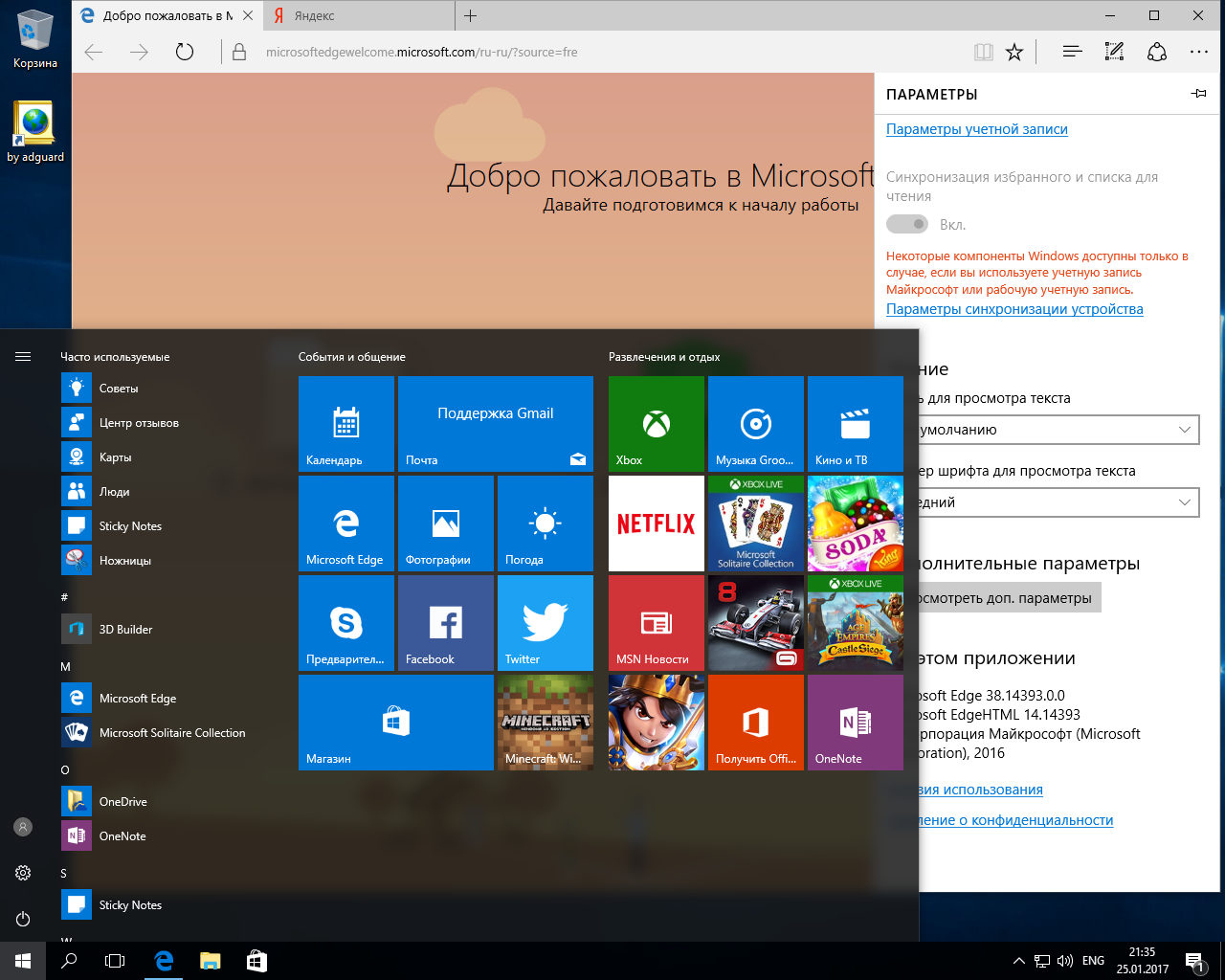Click the Edge Share icon
This screenshot has width=1225, height=980.
1157,52
